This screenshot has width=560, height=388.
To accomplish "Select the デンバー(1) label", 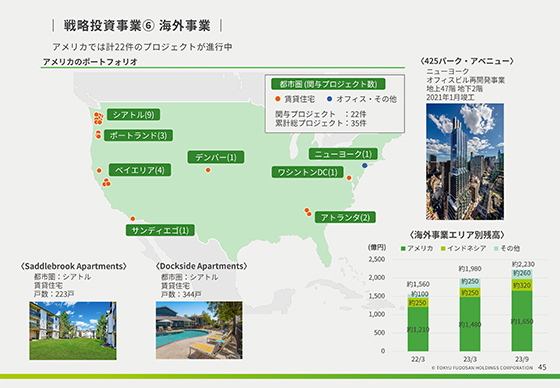I will click(216, 157).
